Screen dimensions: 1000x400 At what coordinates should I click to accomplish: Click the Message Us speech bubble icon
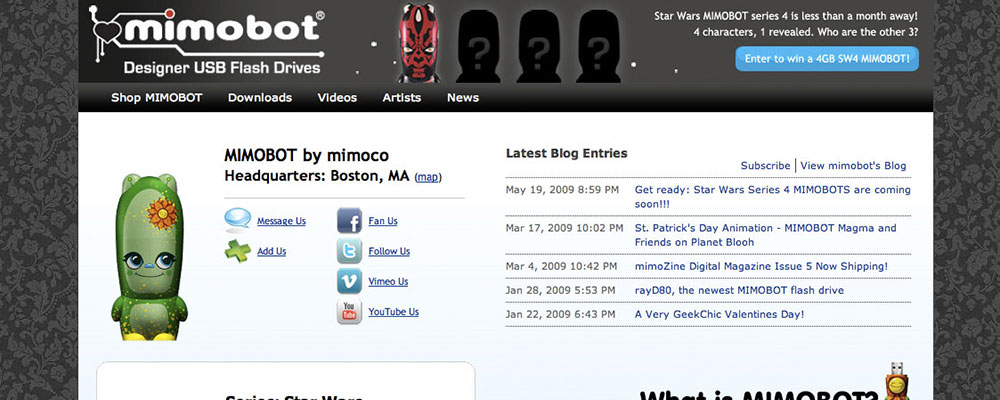(x=237, y=220)
